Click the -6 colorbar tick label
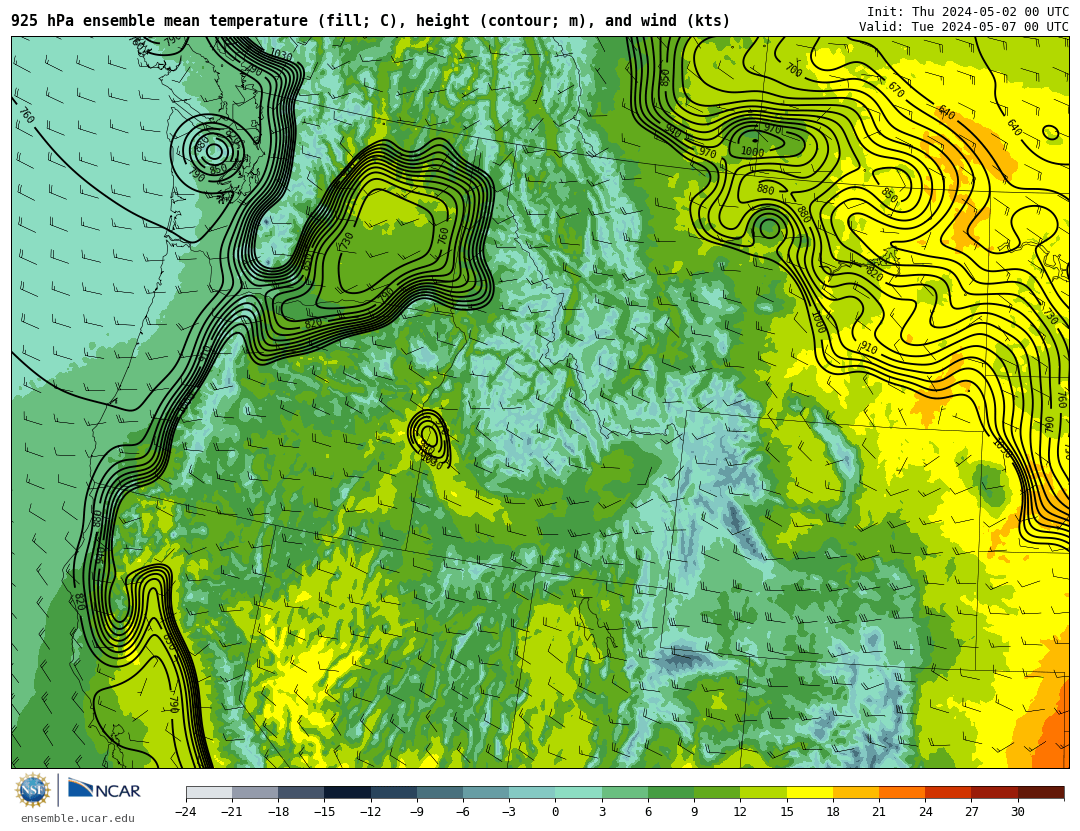Image resolution: width=1080 pixels, height=831 pixels. pos(463,812)
